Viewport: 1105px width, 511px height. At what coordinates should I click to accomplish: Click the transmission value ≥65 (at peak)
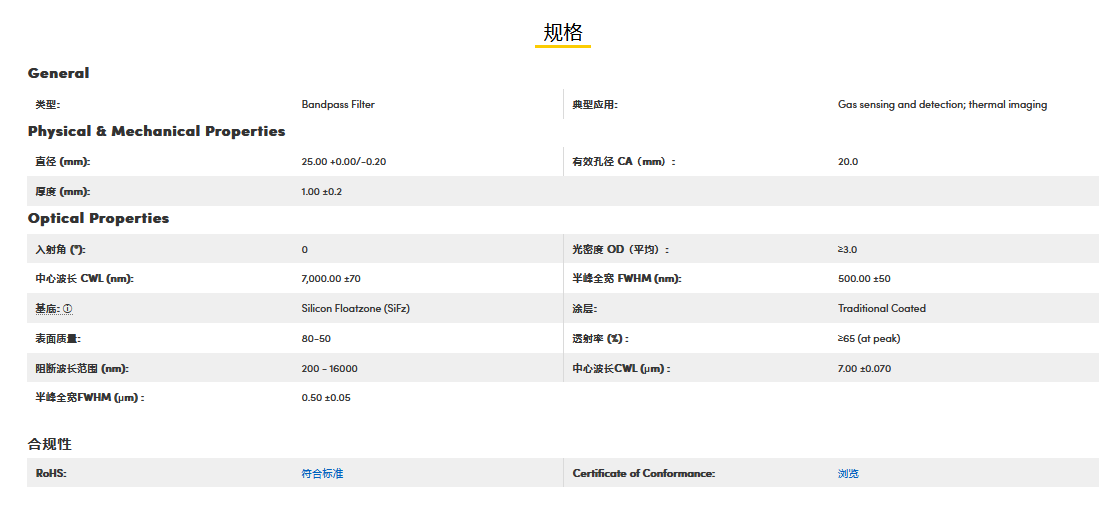click(868, 339)
